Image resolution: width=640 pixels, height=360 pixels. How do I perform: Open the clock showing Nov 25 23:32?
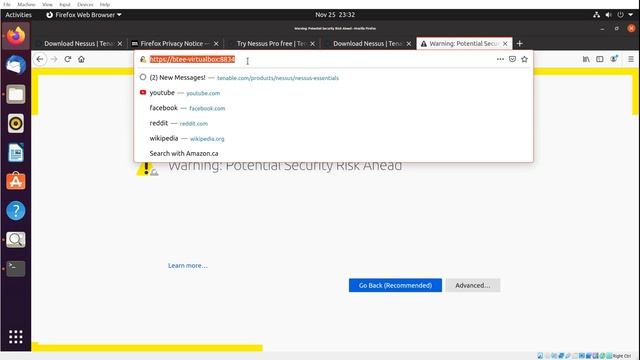[335, 15]
